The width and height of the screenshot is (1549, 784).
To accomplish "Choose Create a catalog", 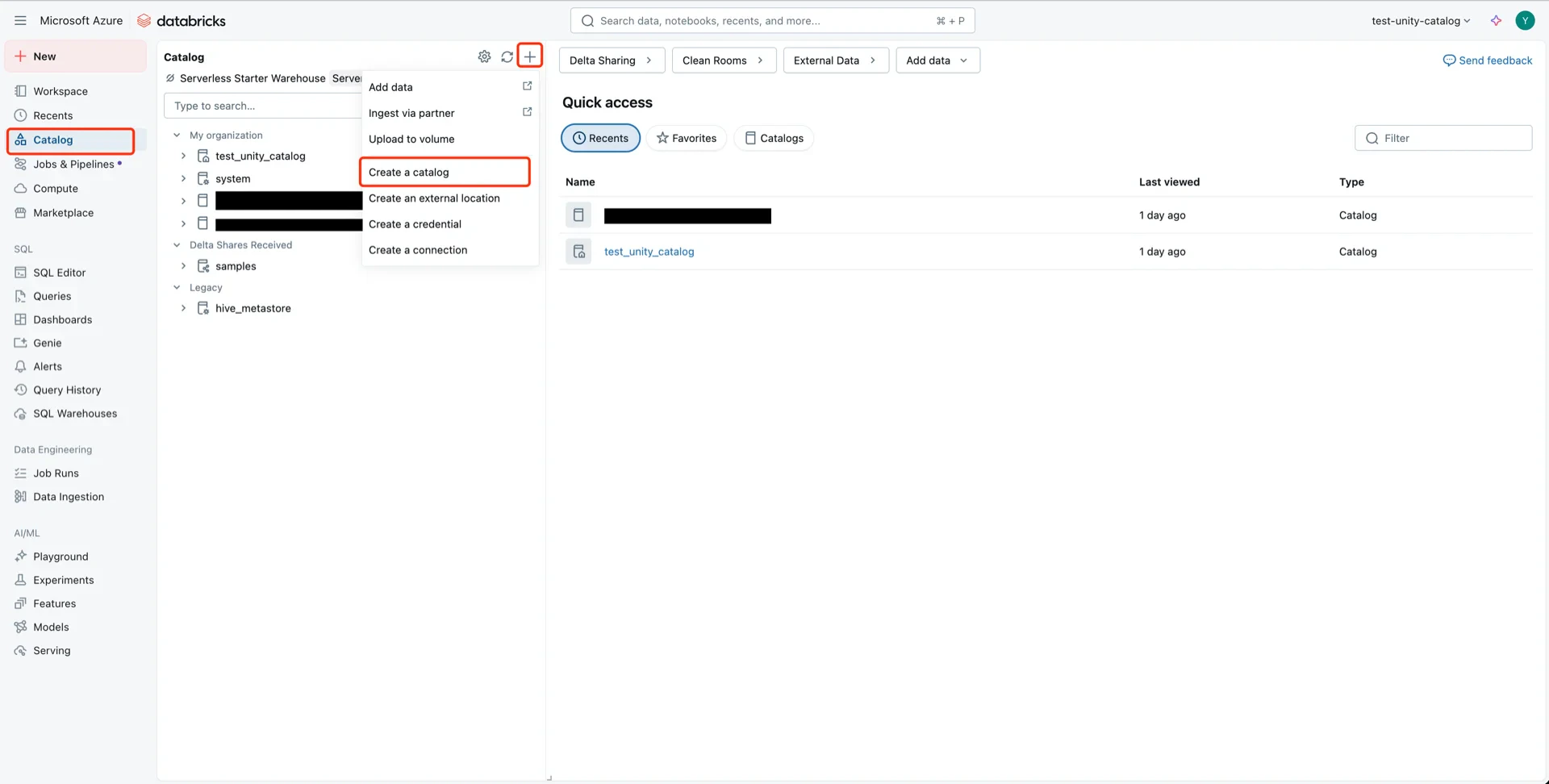I will (x=445, y=172).
